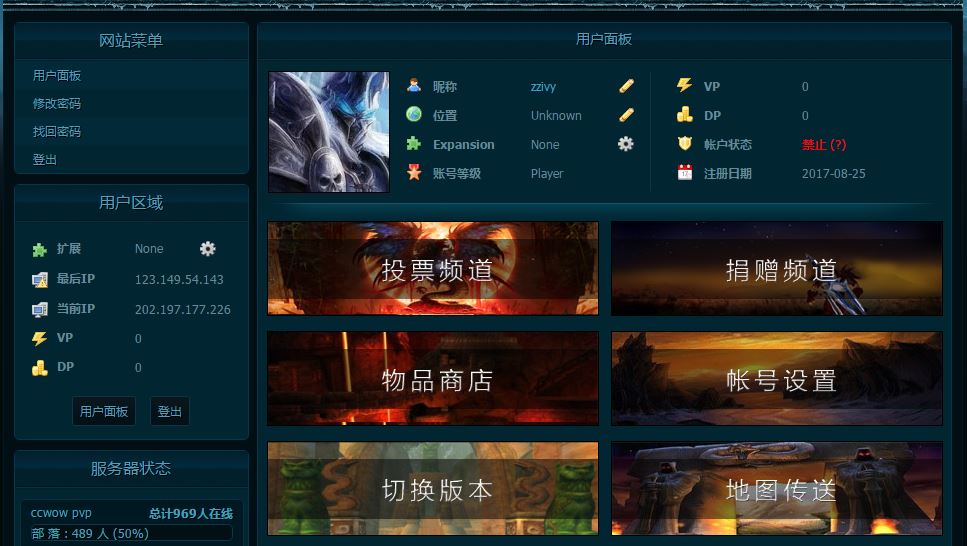This screenshot has height=546, width=967.
Task: Click the red 禁止 (?) account status
Action: point(824,144)
